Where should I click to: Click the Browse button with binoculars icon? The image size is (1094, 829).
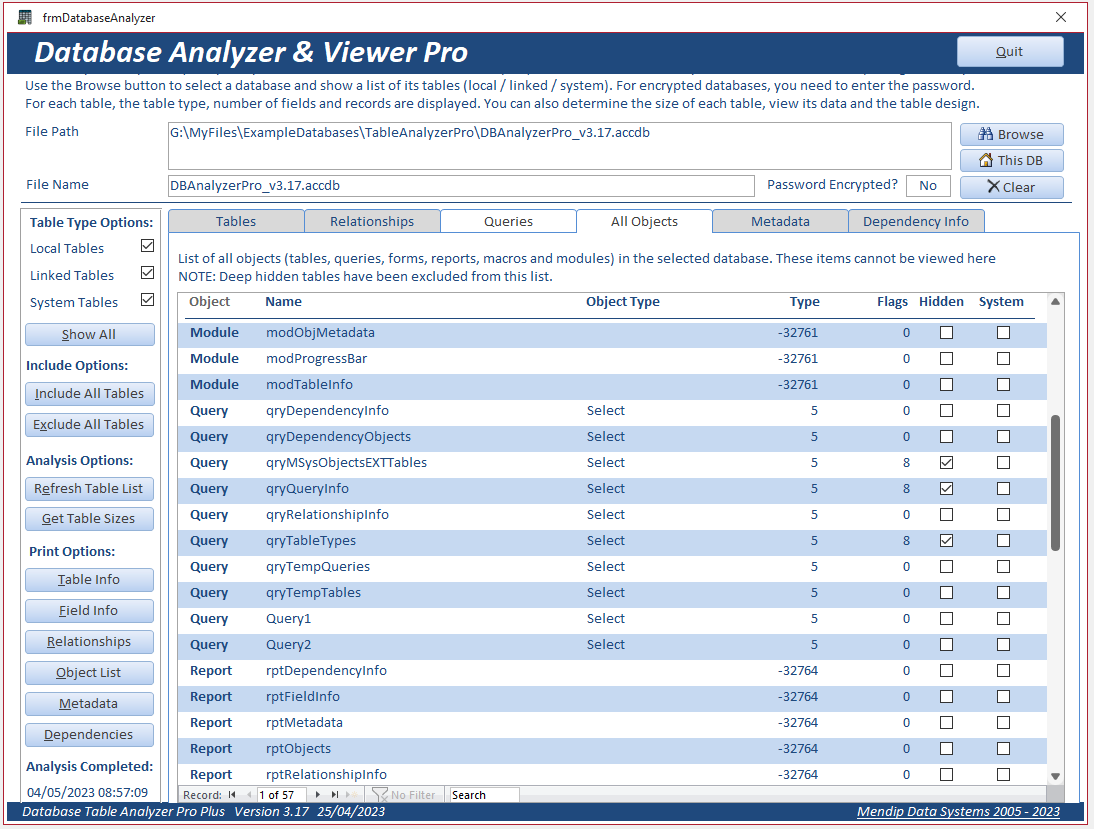point(1012,134)
